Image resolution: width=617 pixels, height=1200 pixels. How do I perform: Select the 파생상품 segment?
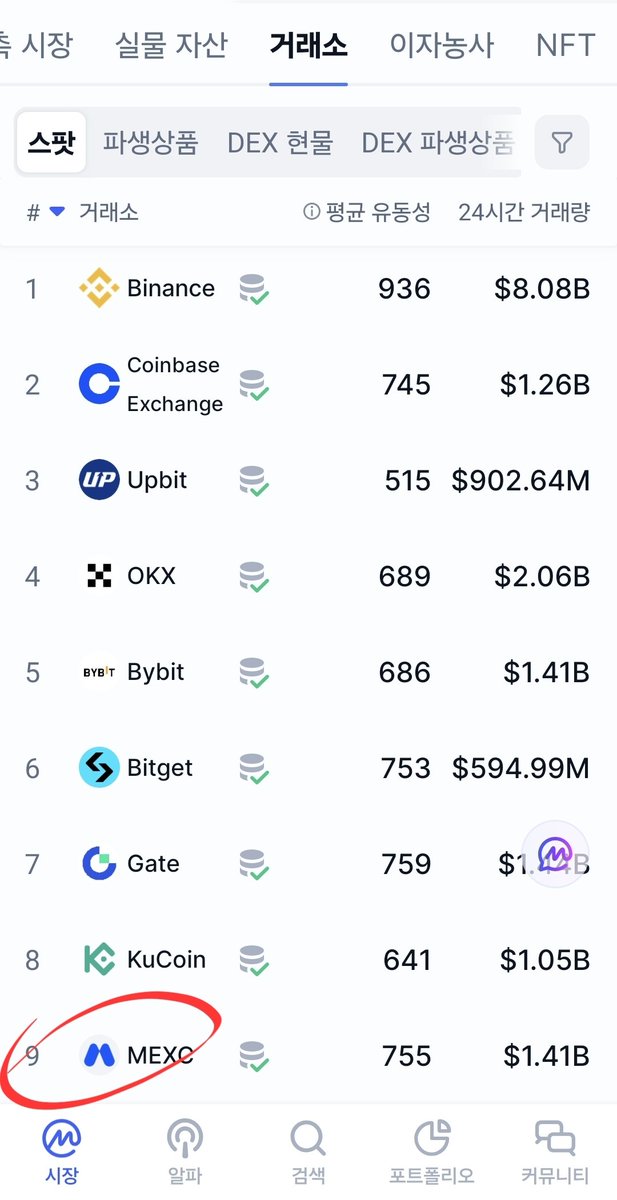click(x=151, y=143)
